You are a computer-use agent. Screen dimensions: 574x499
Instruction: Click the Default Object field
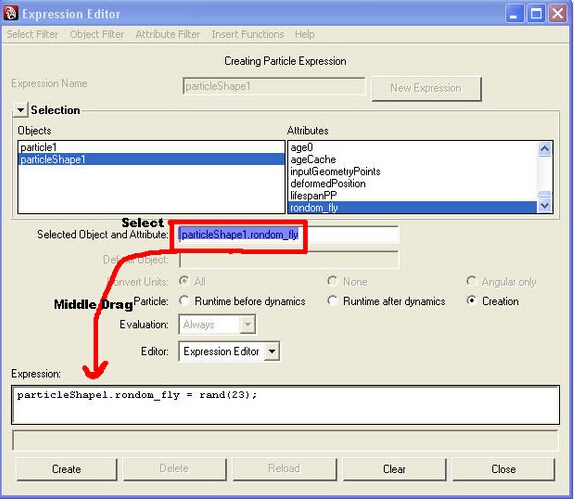point(288,260)
